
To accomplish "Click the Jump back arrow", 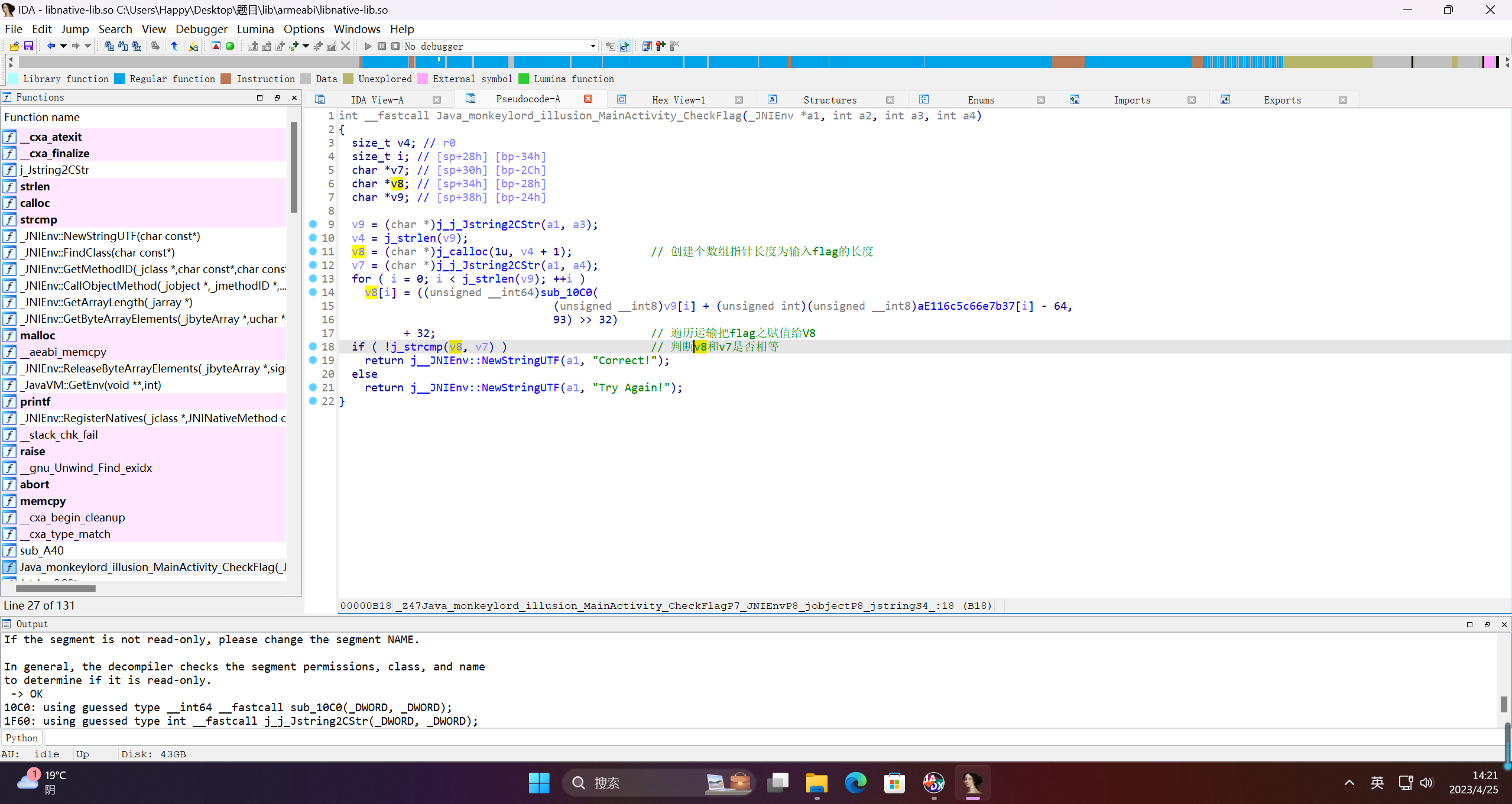I will click(51, 46).
